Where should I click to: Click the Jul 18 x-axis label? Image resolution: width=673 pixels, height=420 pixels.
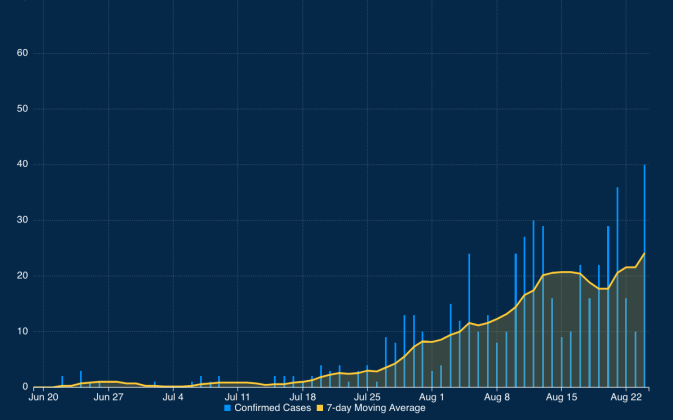tap(303, 397)
